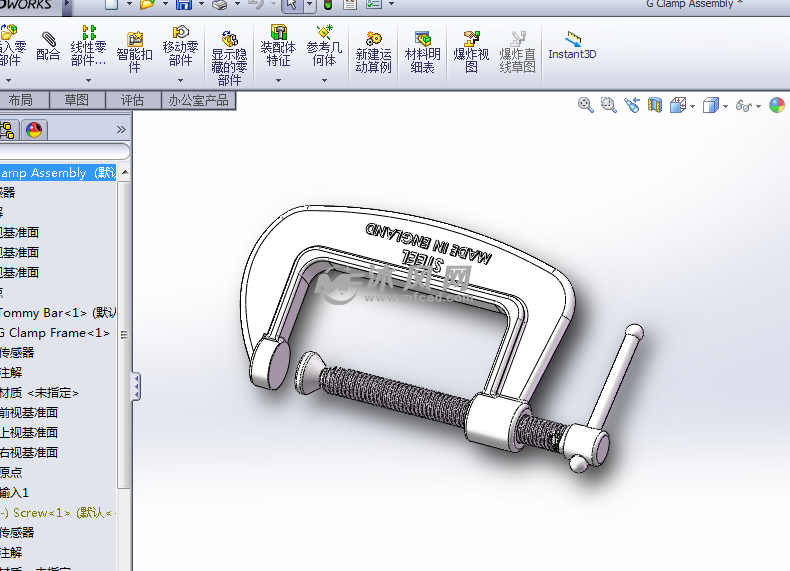Expand Assembly Features (装配体特征) dropdown arrow
790x571 pixels.
coord(278,81)
